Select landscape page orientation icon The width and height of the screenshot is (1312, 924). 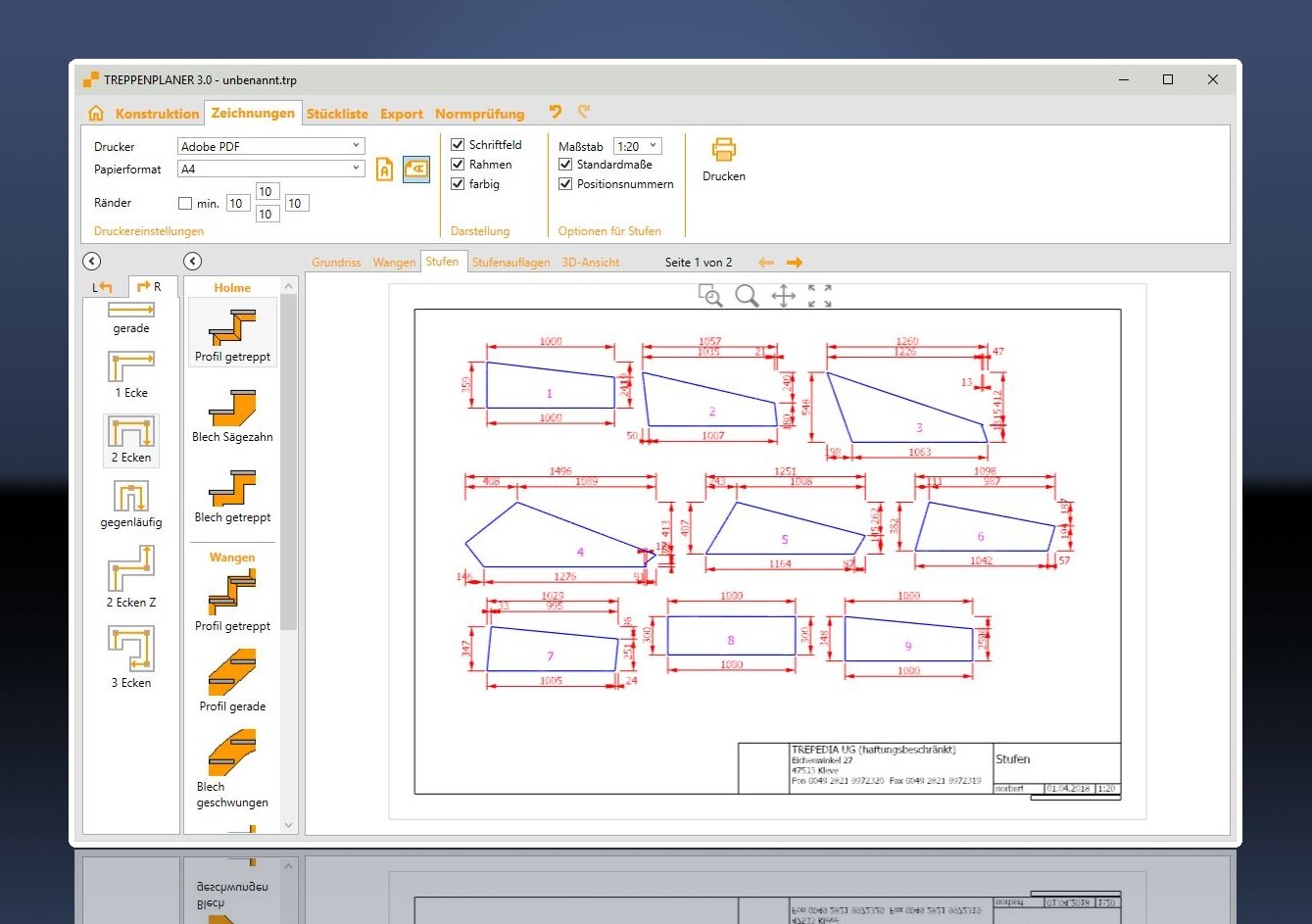pos(416,170)
